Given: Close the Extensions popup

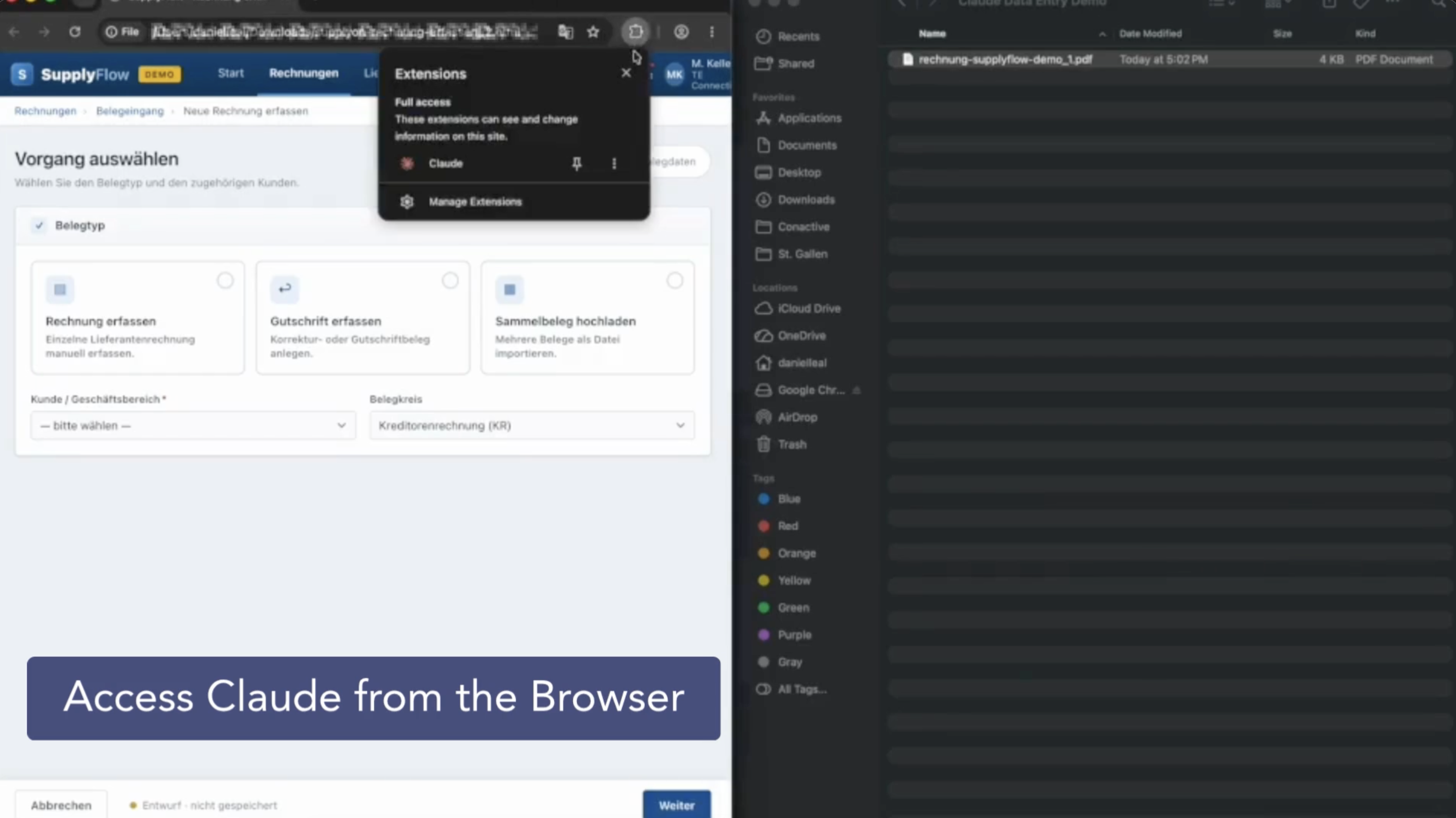Looking at the screenshot, I should (x=626, y=73).
